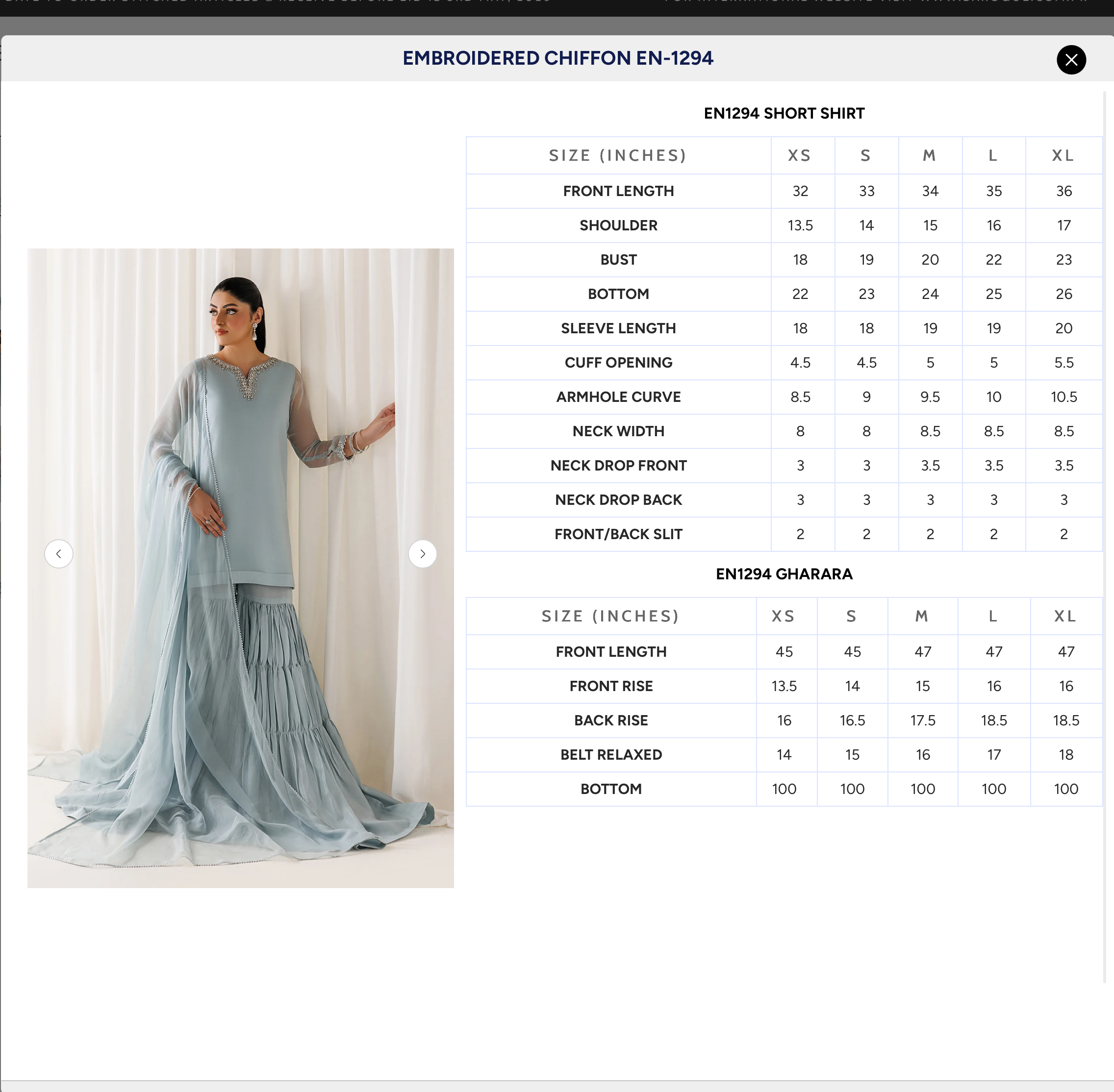Click gharara bottom XS value 100
The height and width of the screenshot is (1092, 1114).
pyautogui.click(x=784, y=789)
